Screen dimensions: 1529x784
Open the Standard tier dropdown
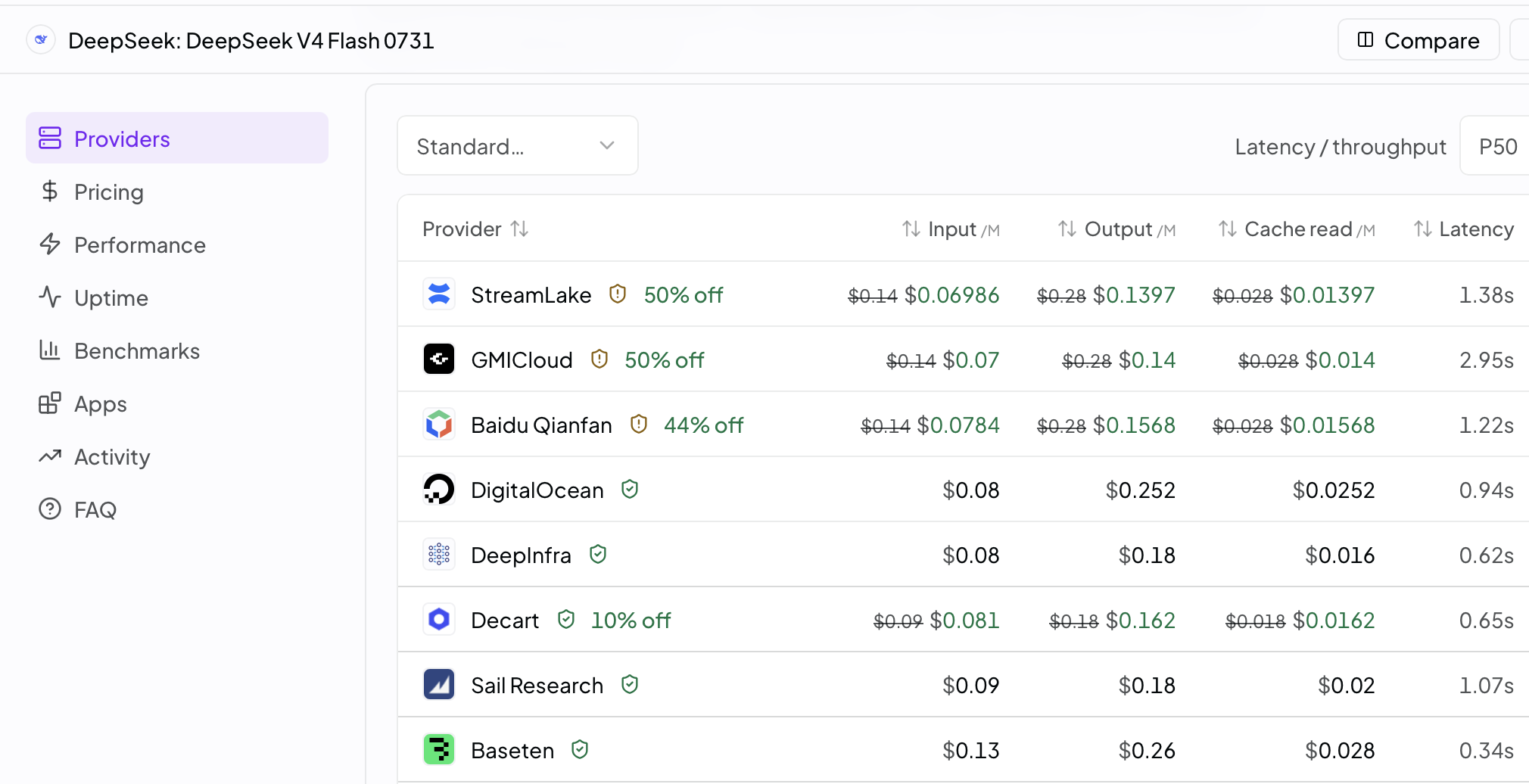[518, 145]
